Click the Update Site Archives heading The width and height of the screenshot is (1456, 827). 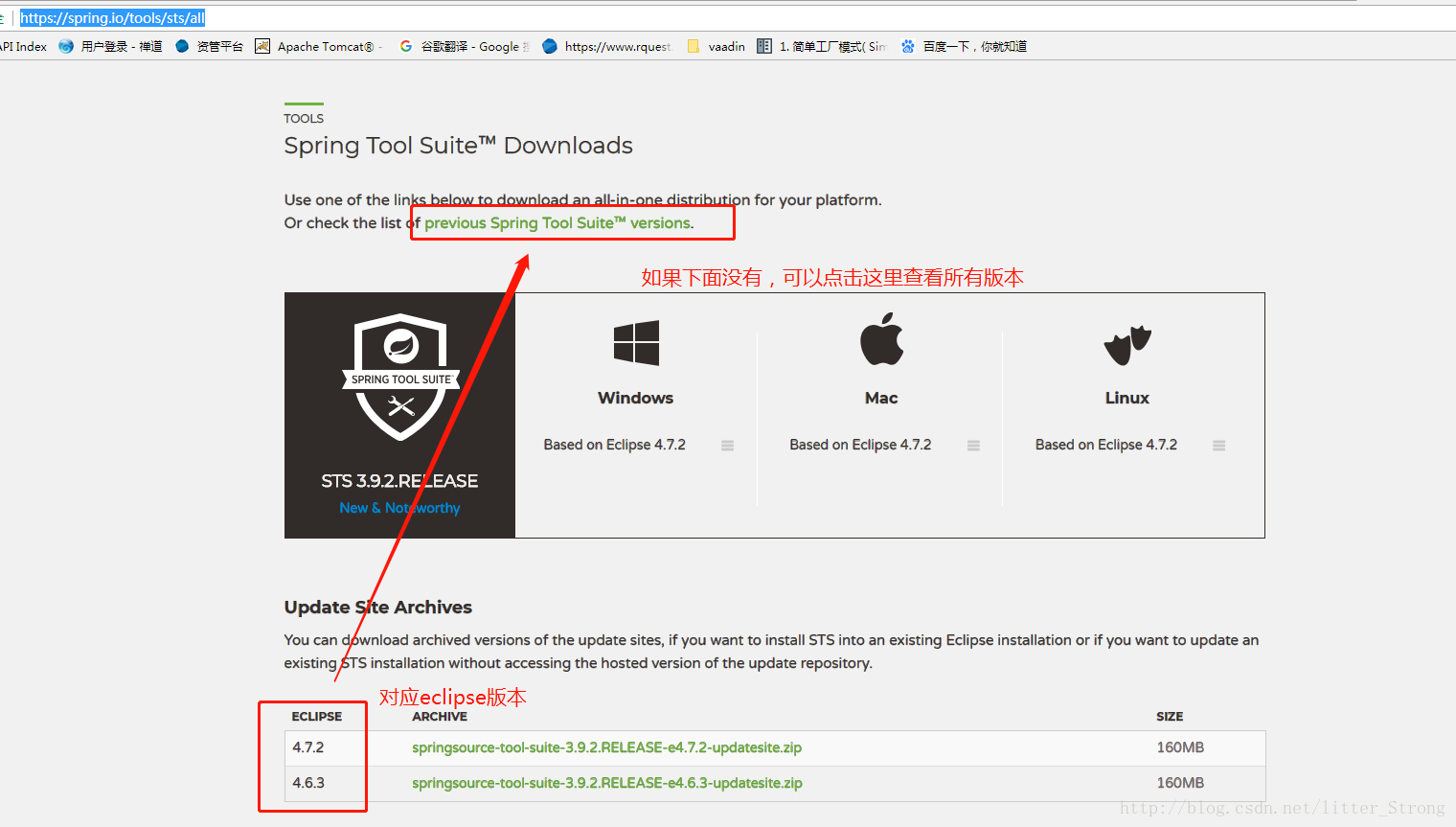click(x=378, y=608)
